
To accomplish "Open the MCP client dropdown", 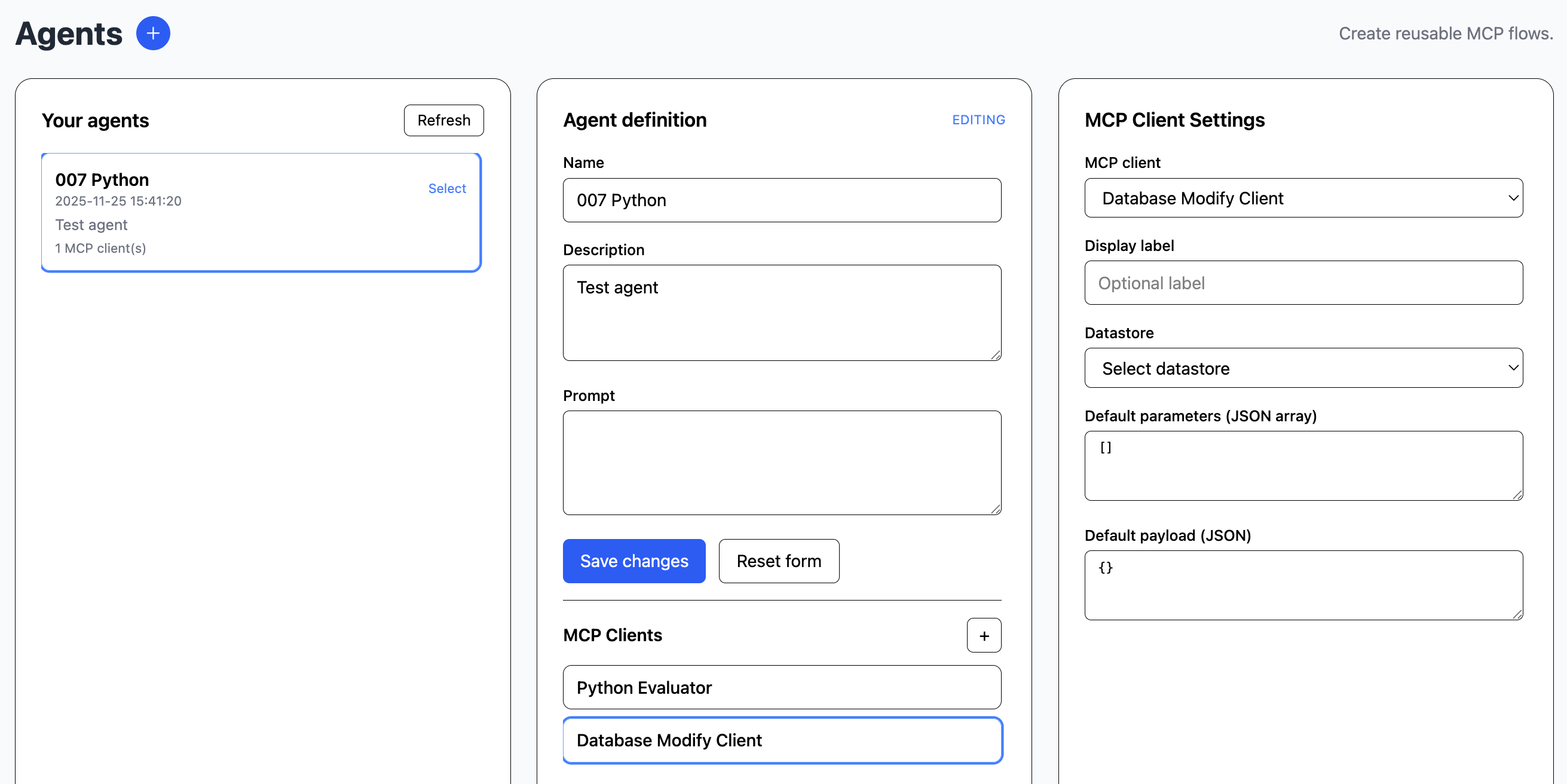I will pyautogui.click(x=1303, y=198).
